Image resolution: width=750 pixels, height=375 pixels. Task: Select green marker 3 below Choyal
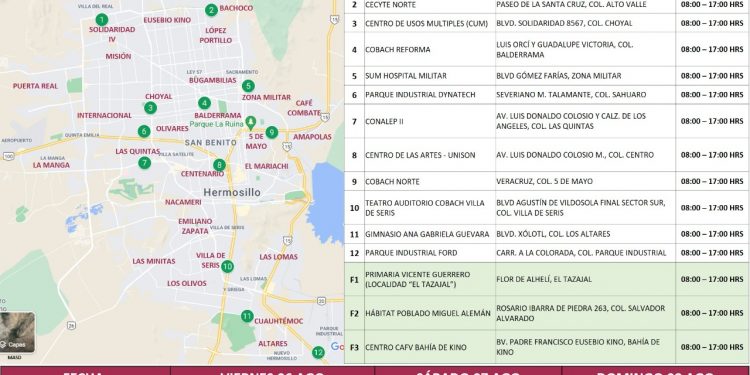[150, 108]
